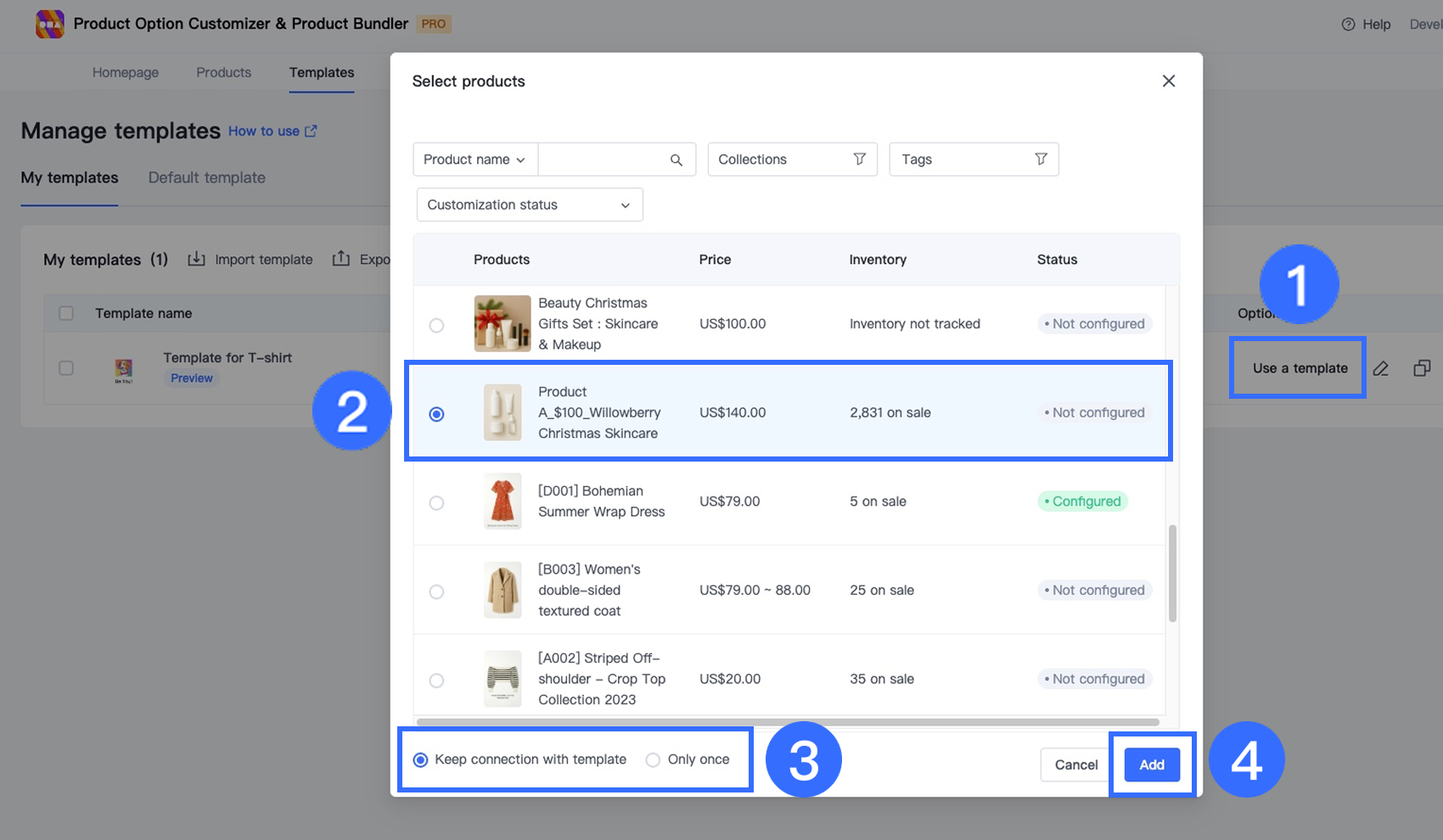Choose Bohemian Summer Wrap Dress radio button
Viewport: 1443px width, 840px height.
436,503
